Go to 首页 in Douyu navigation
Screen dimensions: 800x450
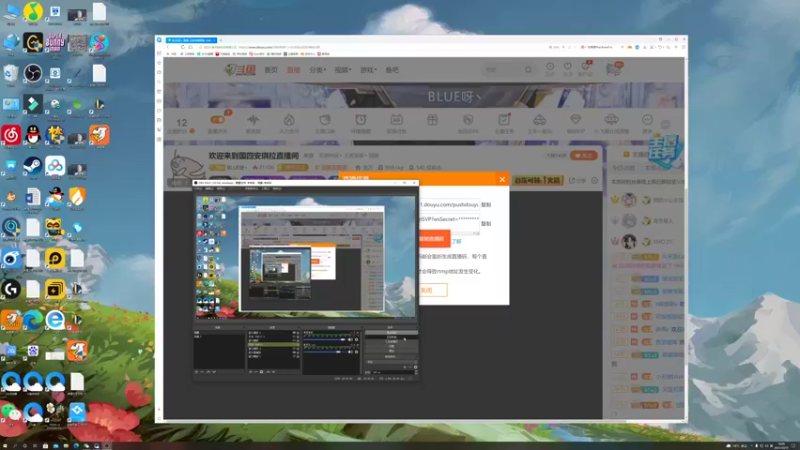click(x=271, y=70)
